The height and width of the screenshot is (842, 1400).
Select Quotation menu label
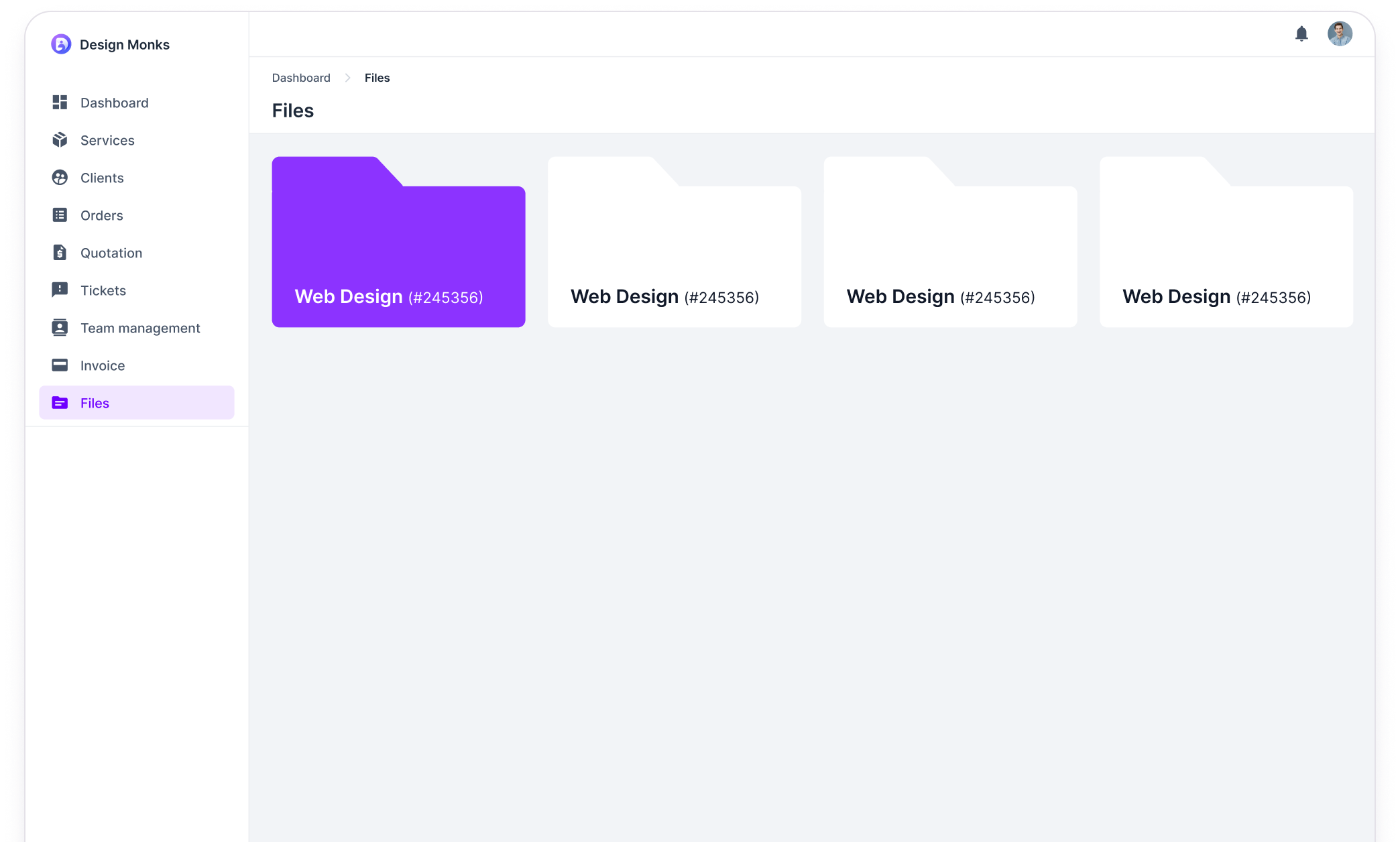111,253
